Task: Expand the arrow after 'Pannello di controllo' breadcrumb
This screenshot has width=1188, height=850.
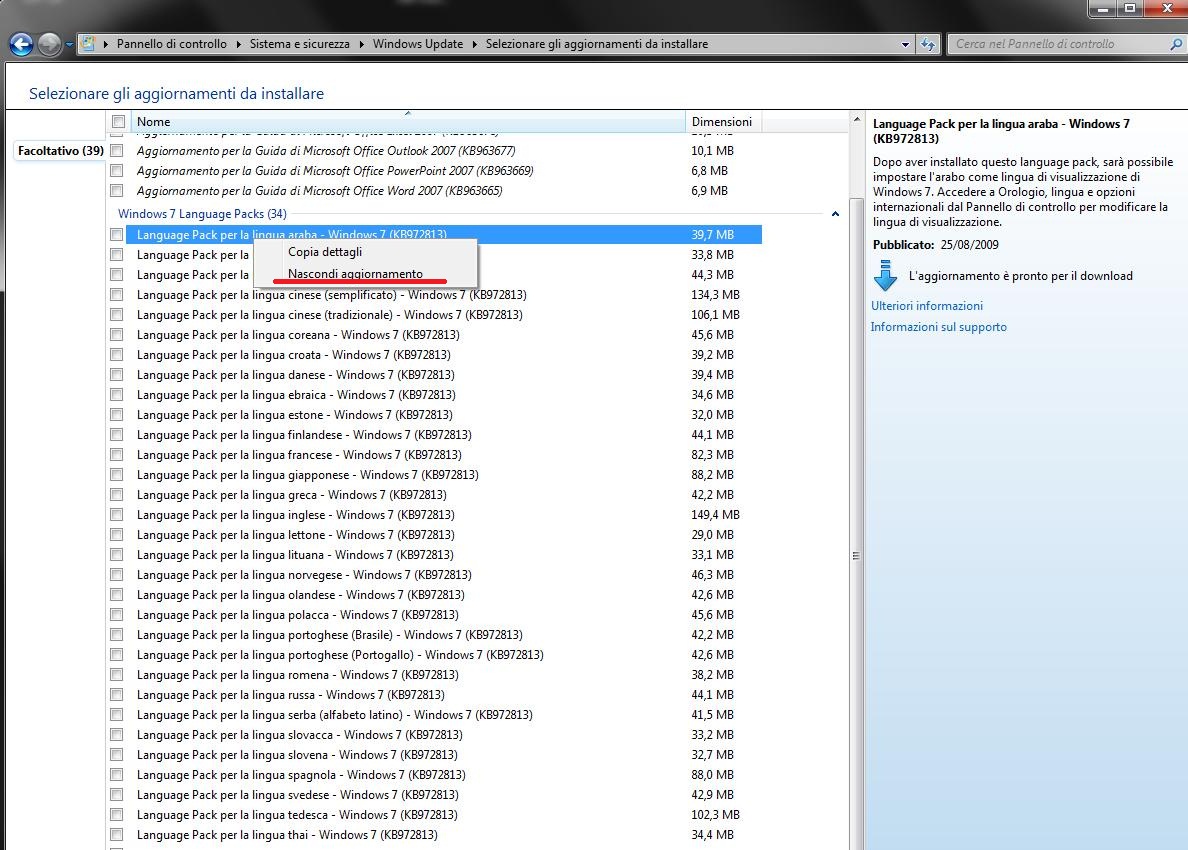Action: [239, 44]
